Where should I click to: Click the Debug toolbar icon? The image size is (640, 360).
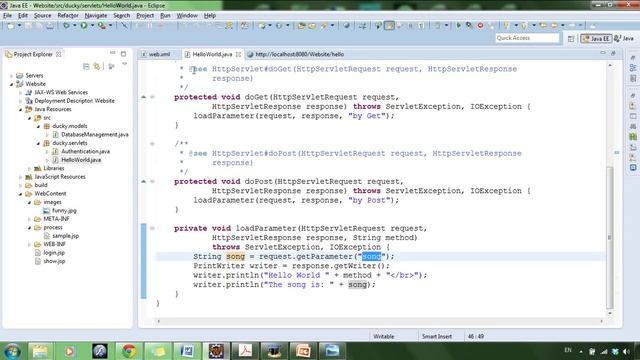[x=66, y=26]
